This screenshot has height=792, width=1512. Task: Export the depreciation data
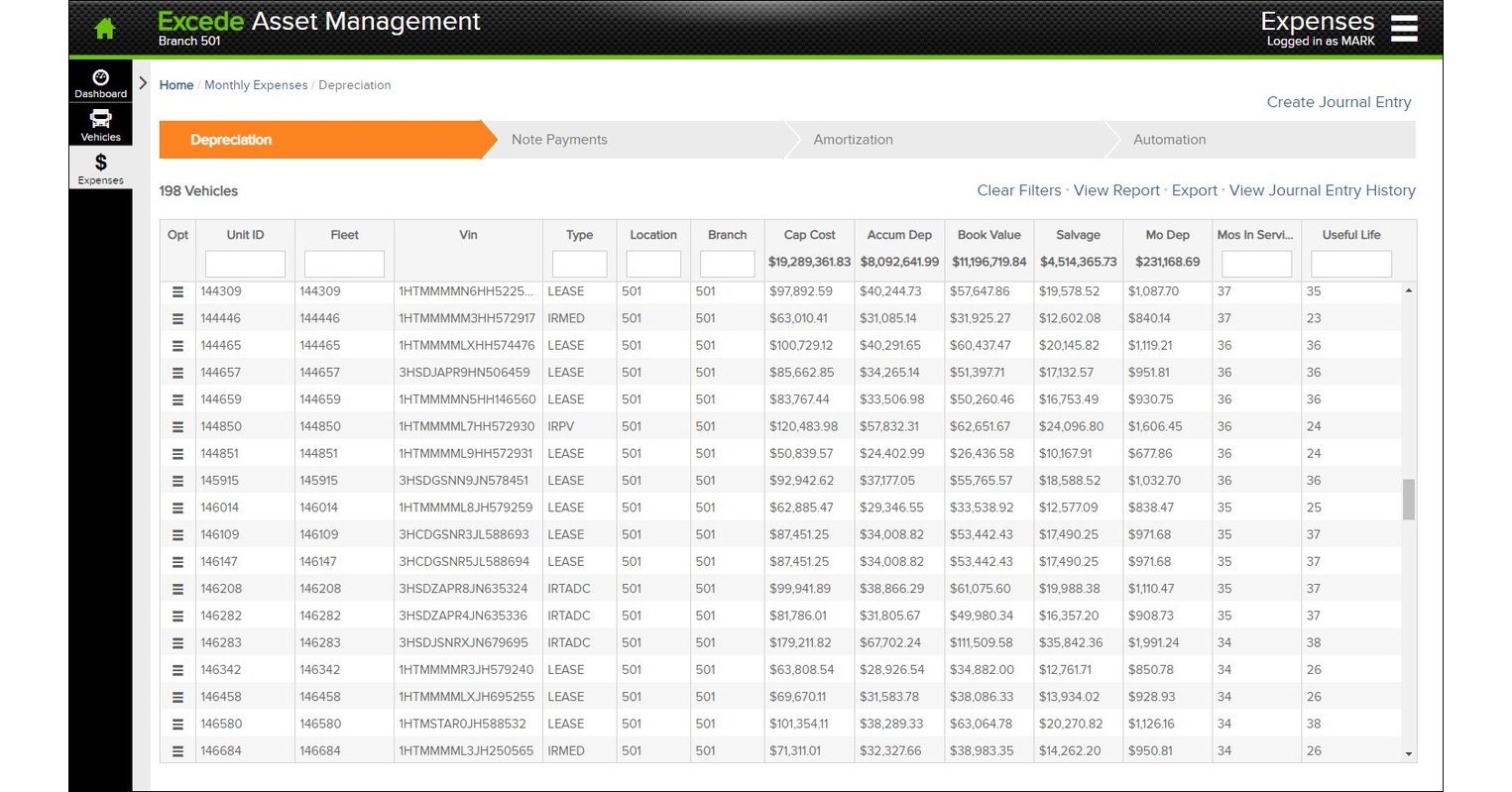click(x=1194, y=190)
